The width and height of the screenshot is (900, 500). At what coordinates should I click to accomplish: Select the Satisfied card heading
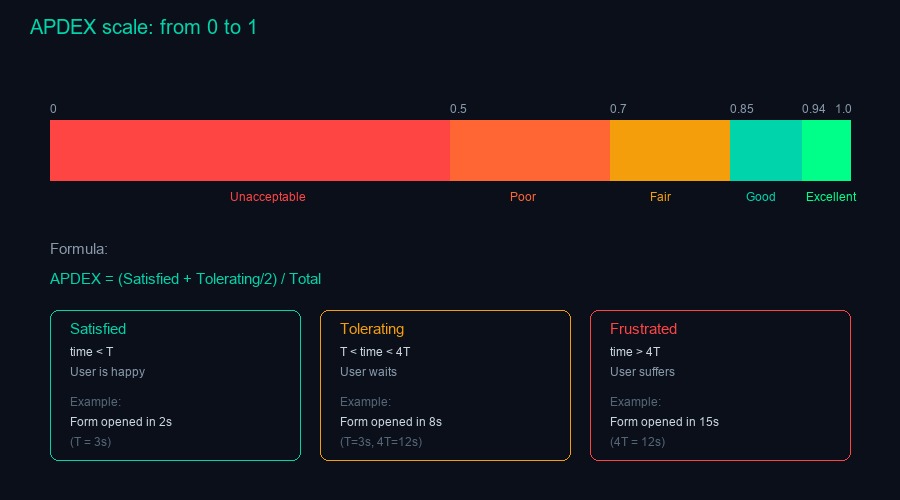click(x=98, y=329)
